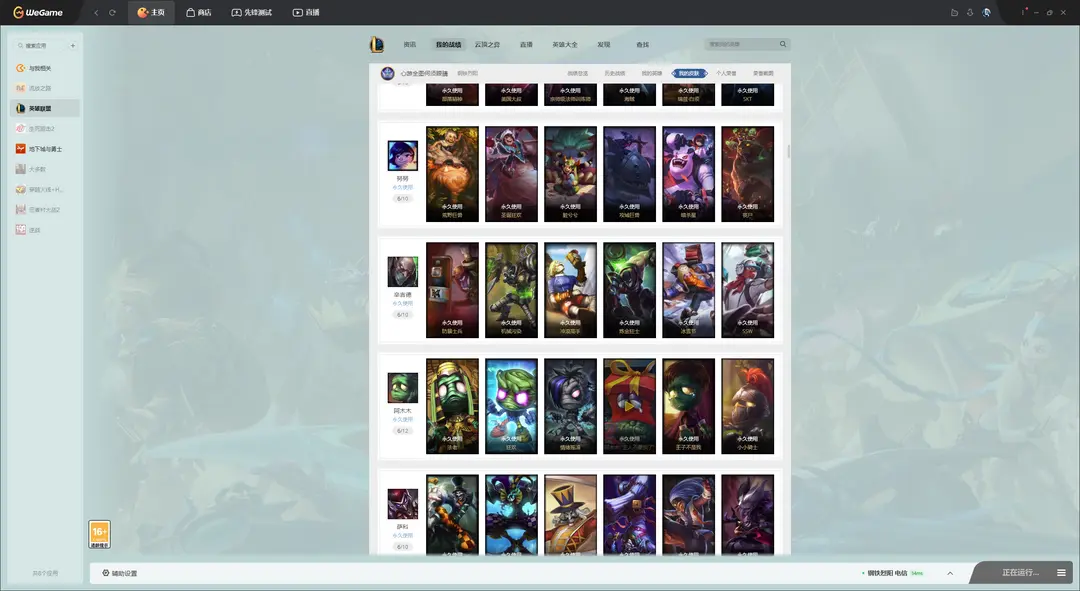Open the download icon in title bar
Image resolution: width=1080 pixels, height=591 pixels.
970,12
